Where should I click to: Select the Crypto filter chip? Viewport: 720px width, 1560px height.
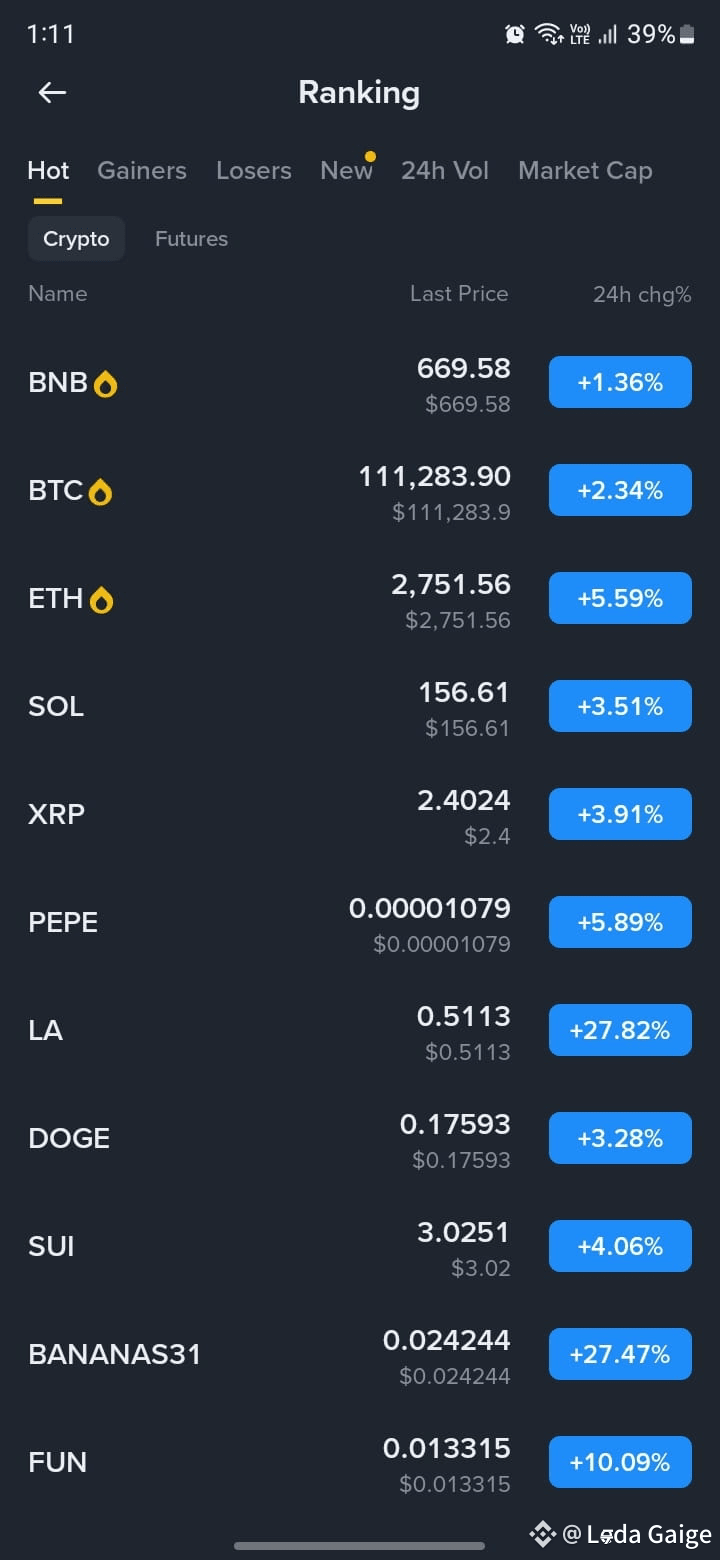click(x=76, y=239)
